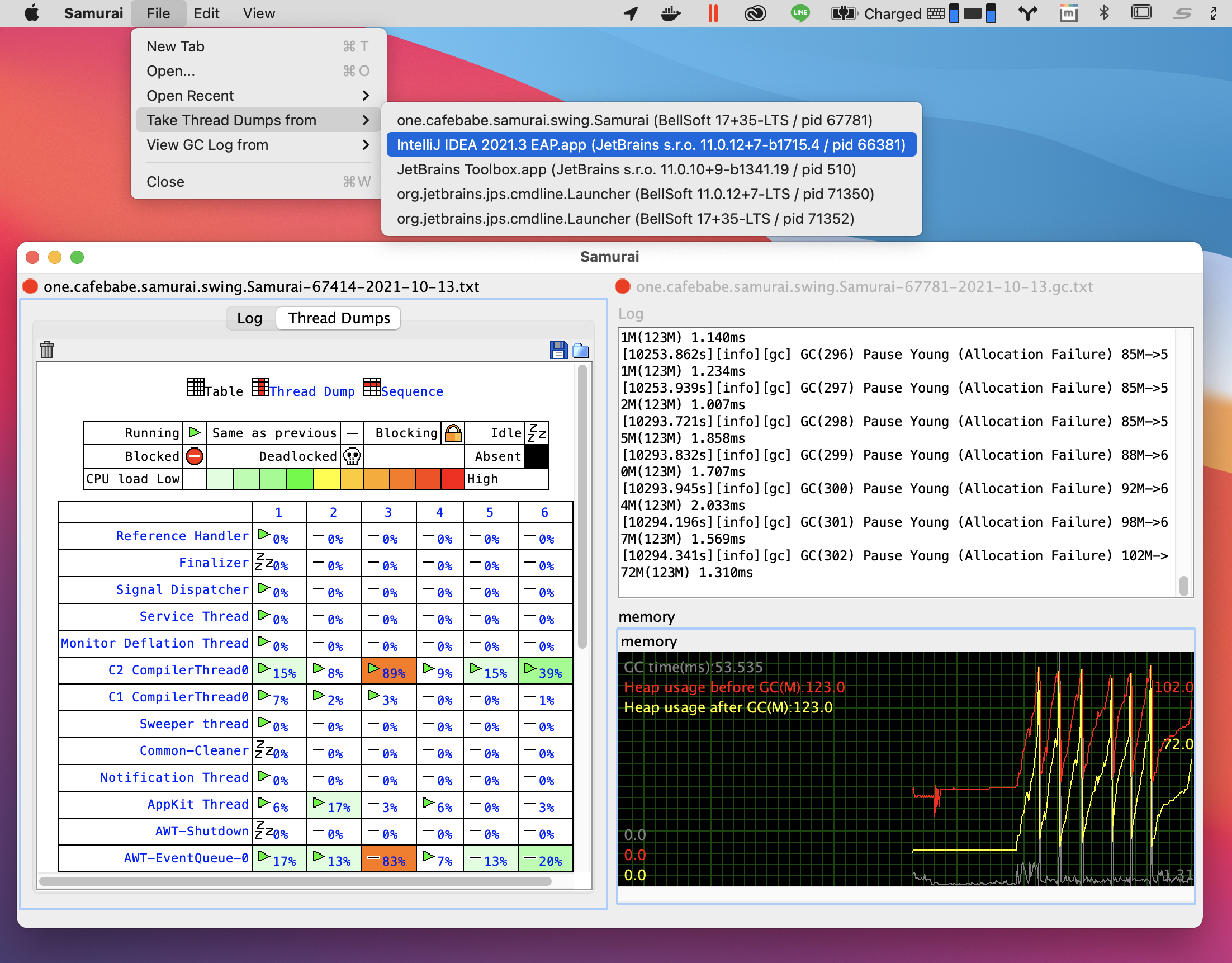
Task: Expand the View GC Log from submenu
Action: click(x=259, y=145)
